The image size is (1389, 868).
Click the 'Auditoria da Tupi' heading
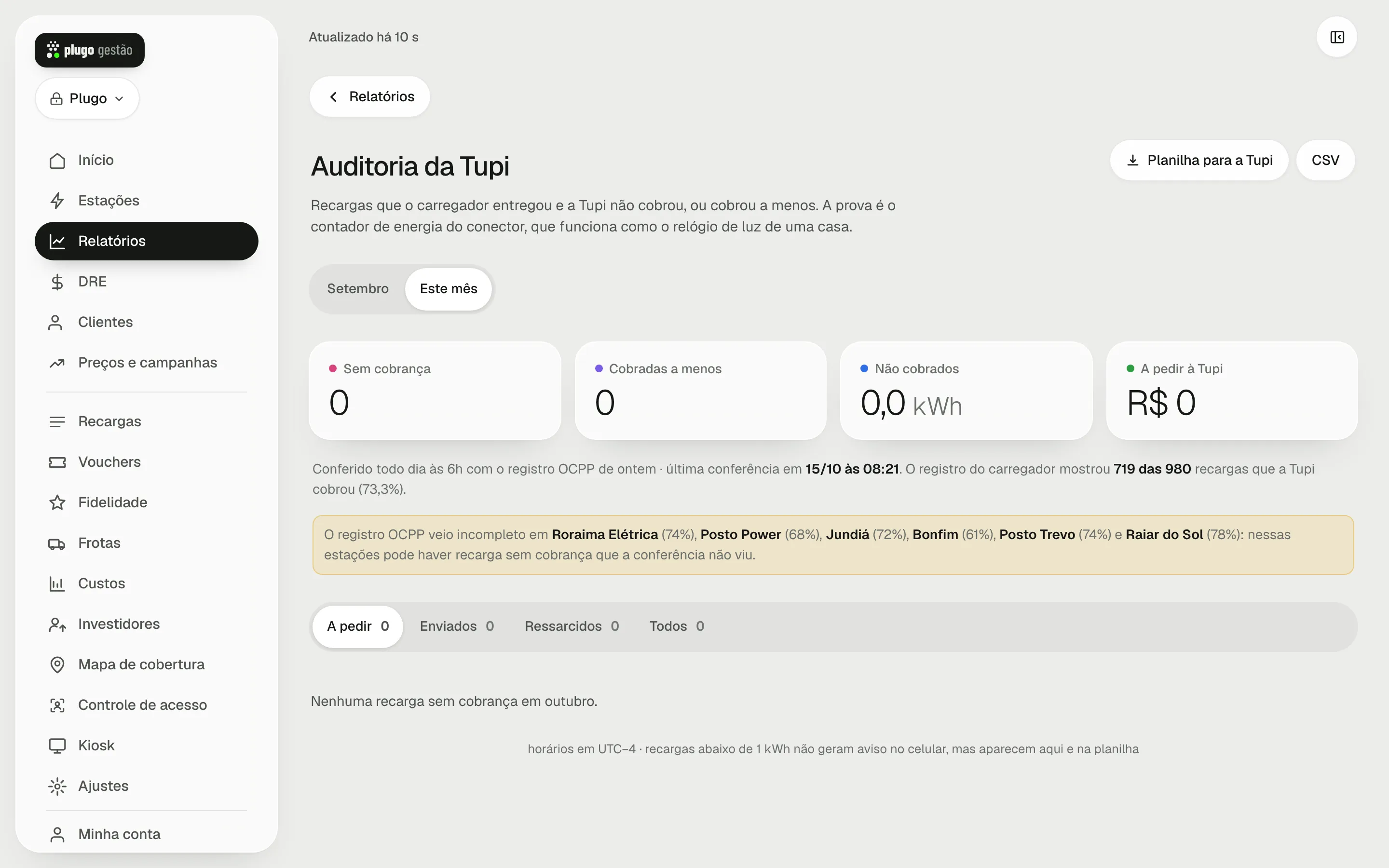(x=410, y=166)
